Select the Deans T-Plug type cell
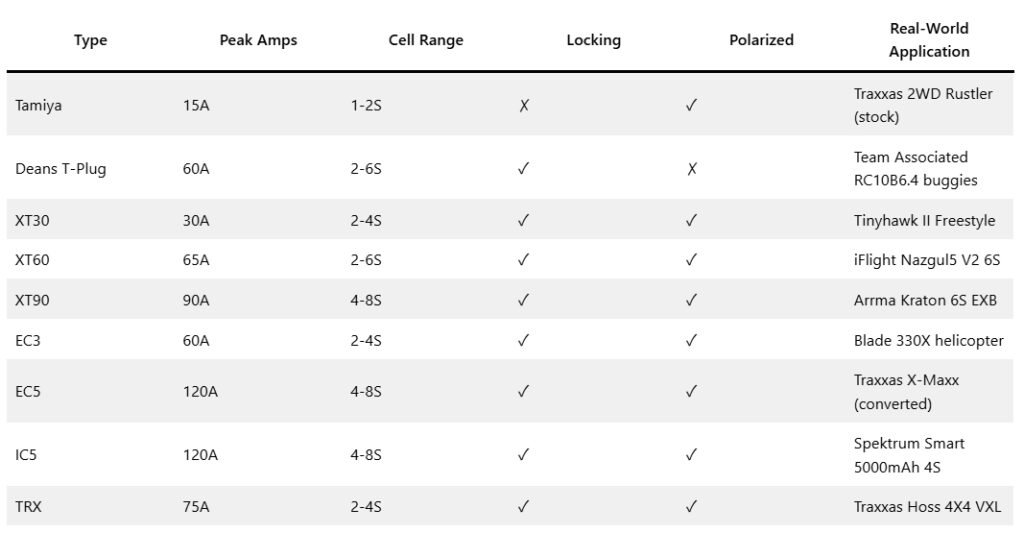This screenshot has width=1024, height=533. (x=61, y=169)
